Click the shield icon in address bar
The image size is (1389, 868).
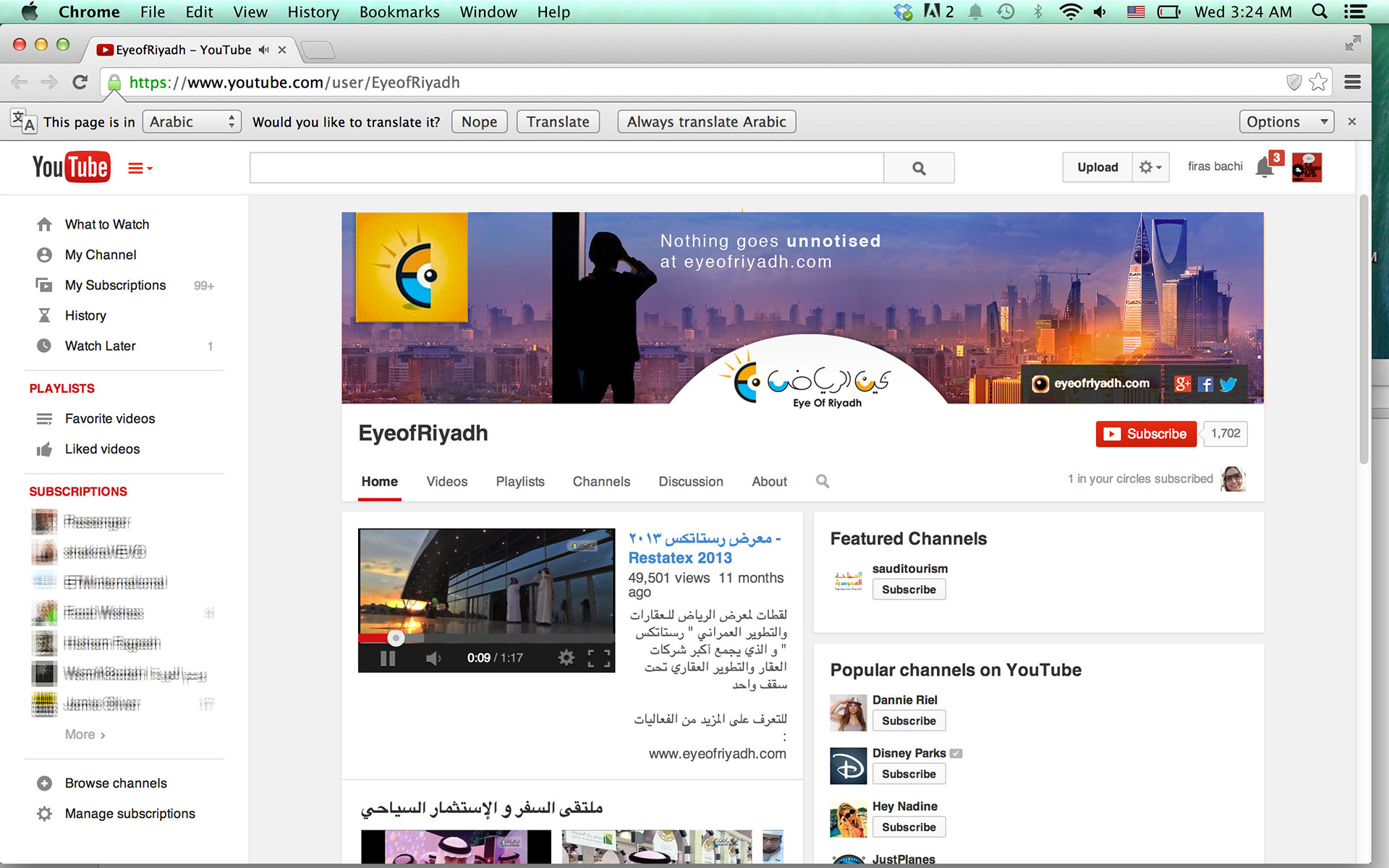click(1294, 82)
